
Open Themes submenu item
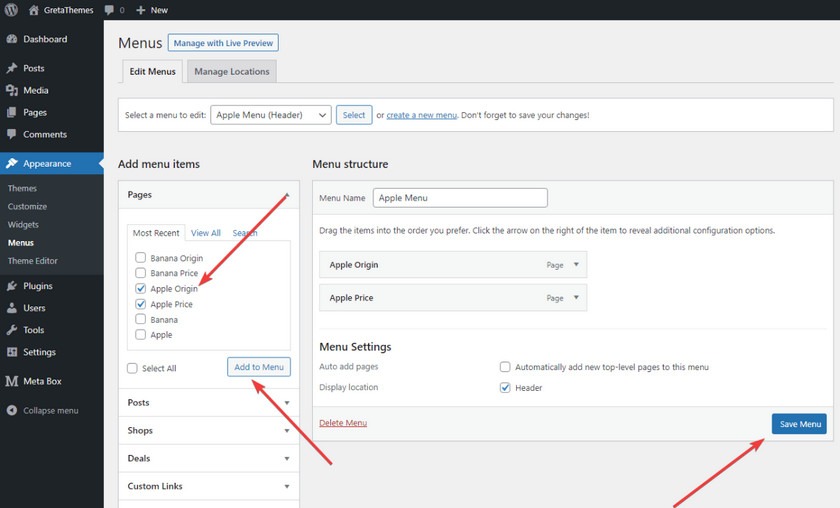tap(22, 188)
